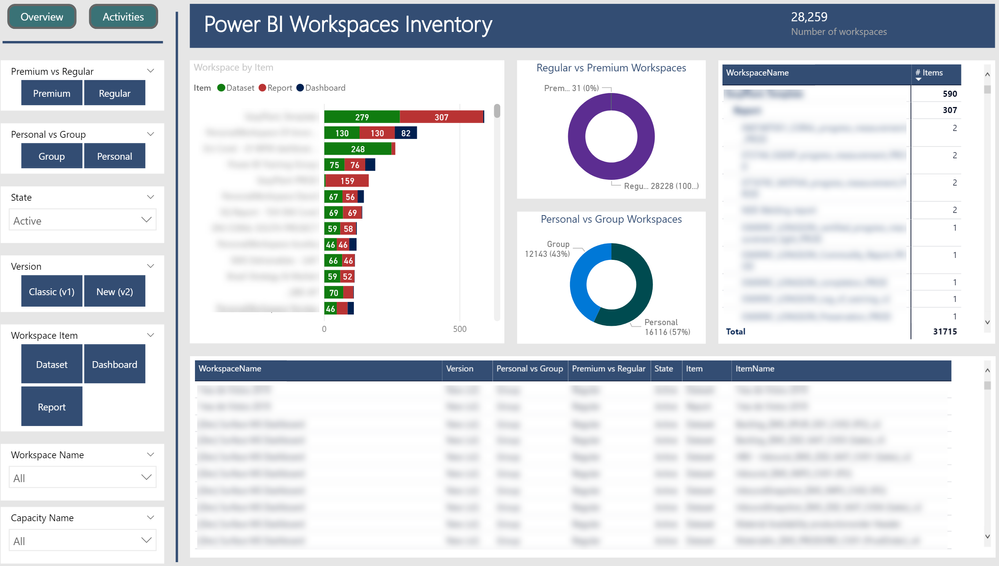Image resolution: width=999 pixels, height=566 pixels.
Task: Click the Report red legend marker
Action: point(262,88)
